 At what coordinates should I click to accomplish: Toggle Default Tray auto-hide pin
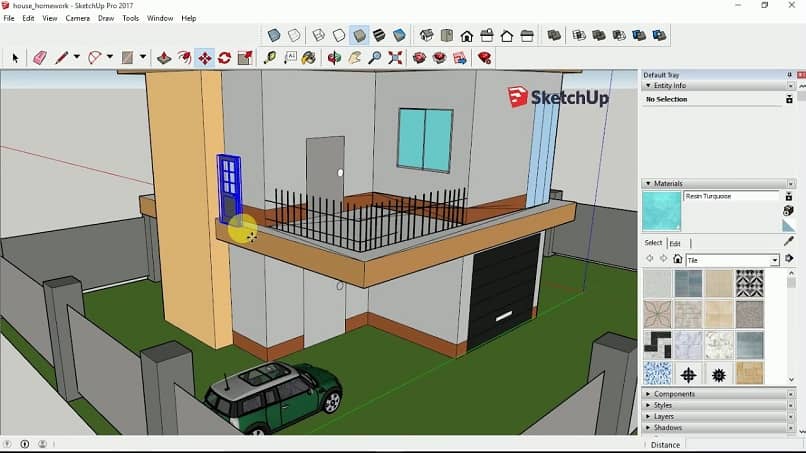click(790, 75)
